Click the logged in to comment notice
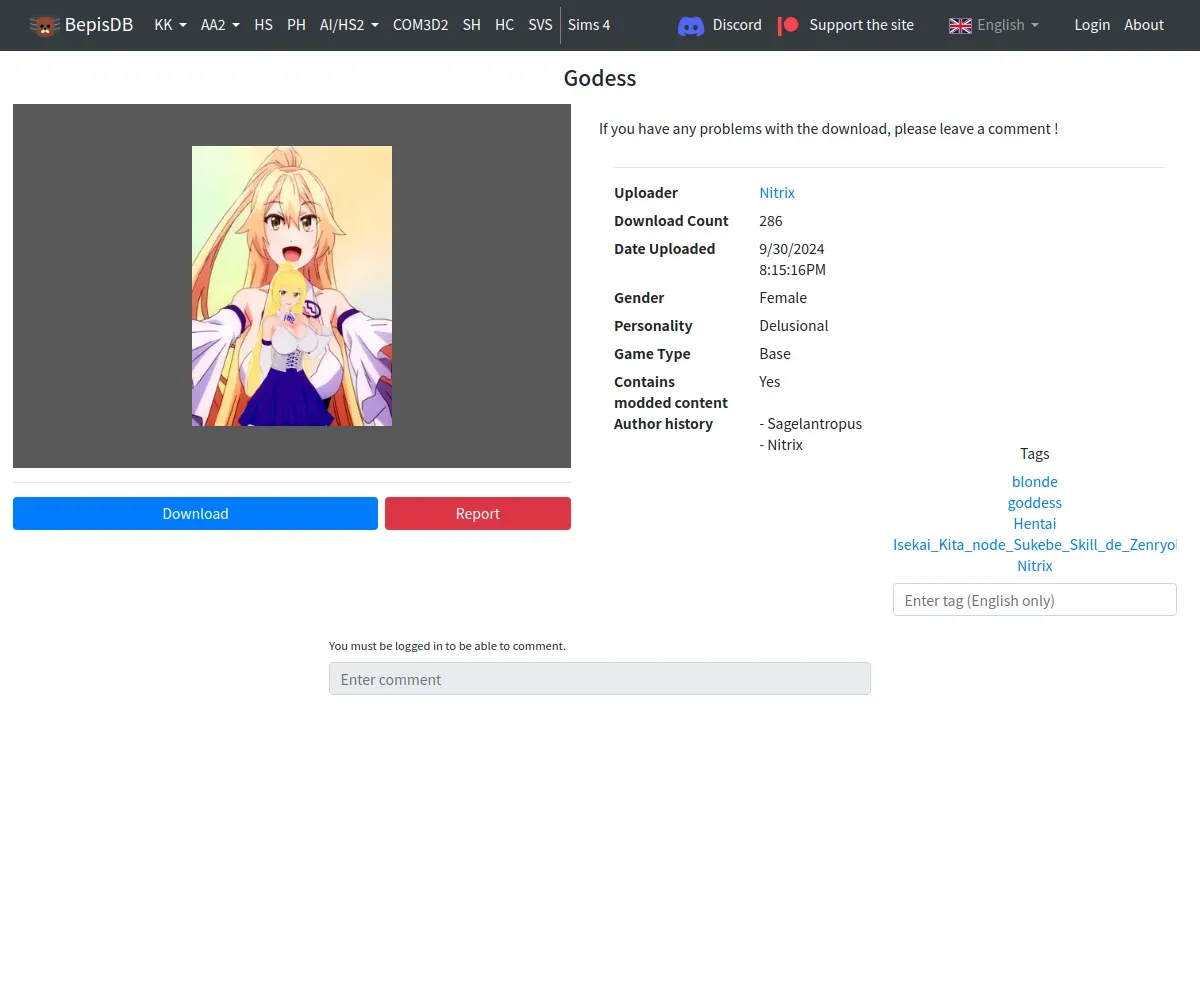 [447, 646]
